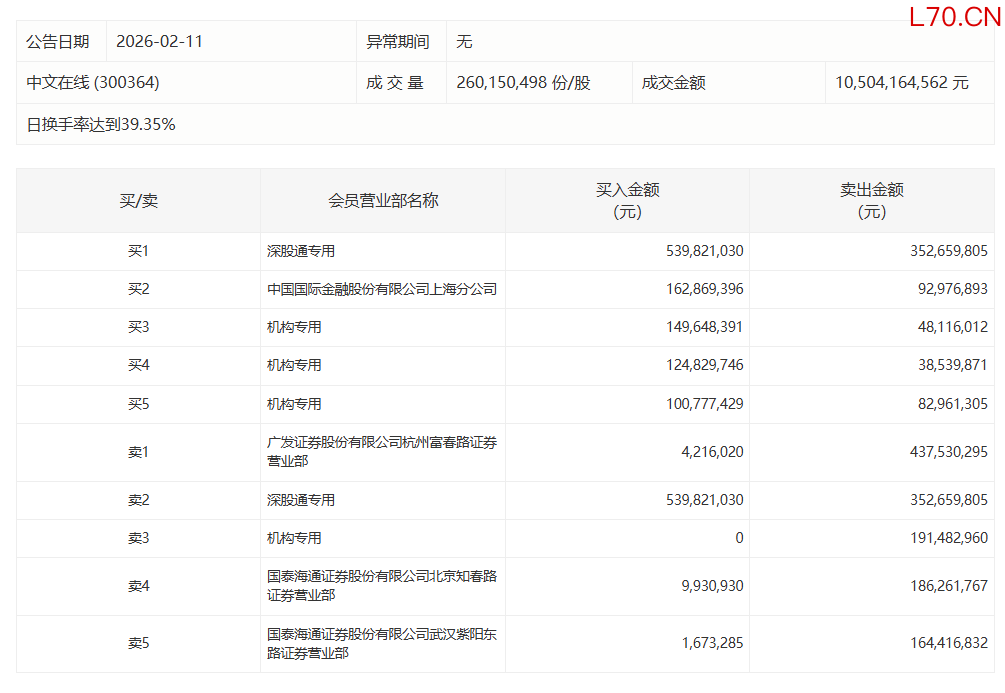Sort by 买入金额 (元) column header
The height and width of the screenshot is (693, 1005).
(627, 201)
